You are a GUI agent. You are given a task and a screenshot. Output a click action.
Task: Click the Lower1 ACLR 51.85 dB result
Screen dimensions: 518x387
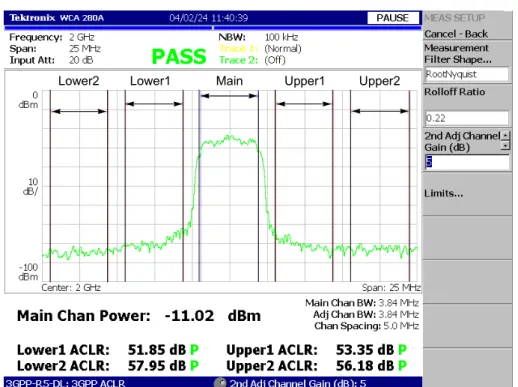[108, 350]
